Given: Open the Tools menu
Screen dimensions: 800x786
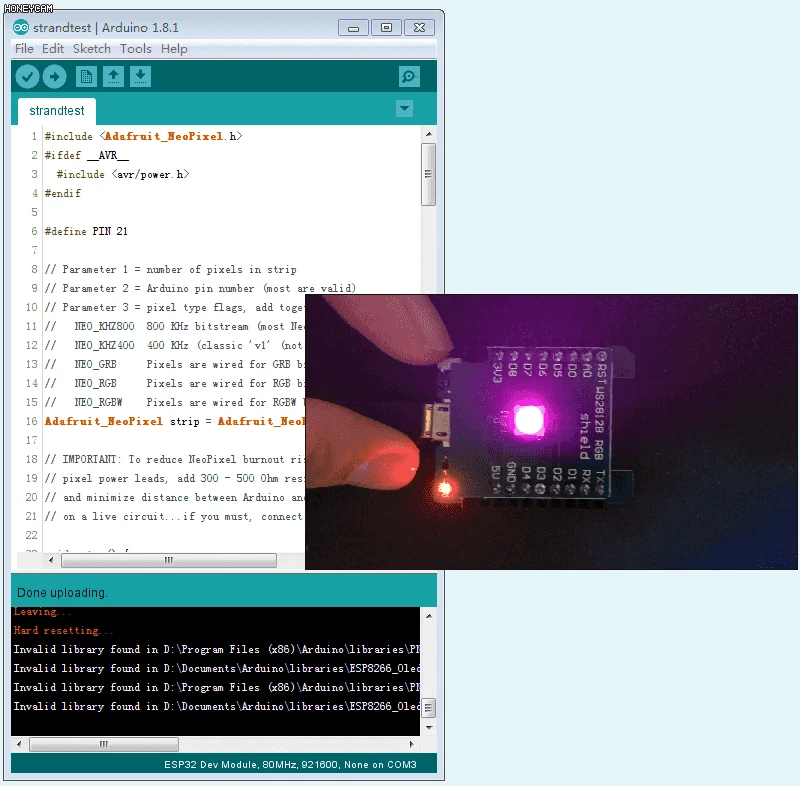Looking at the screenshot, I should (x=136, y=49).
